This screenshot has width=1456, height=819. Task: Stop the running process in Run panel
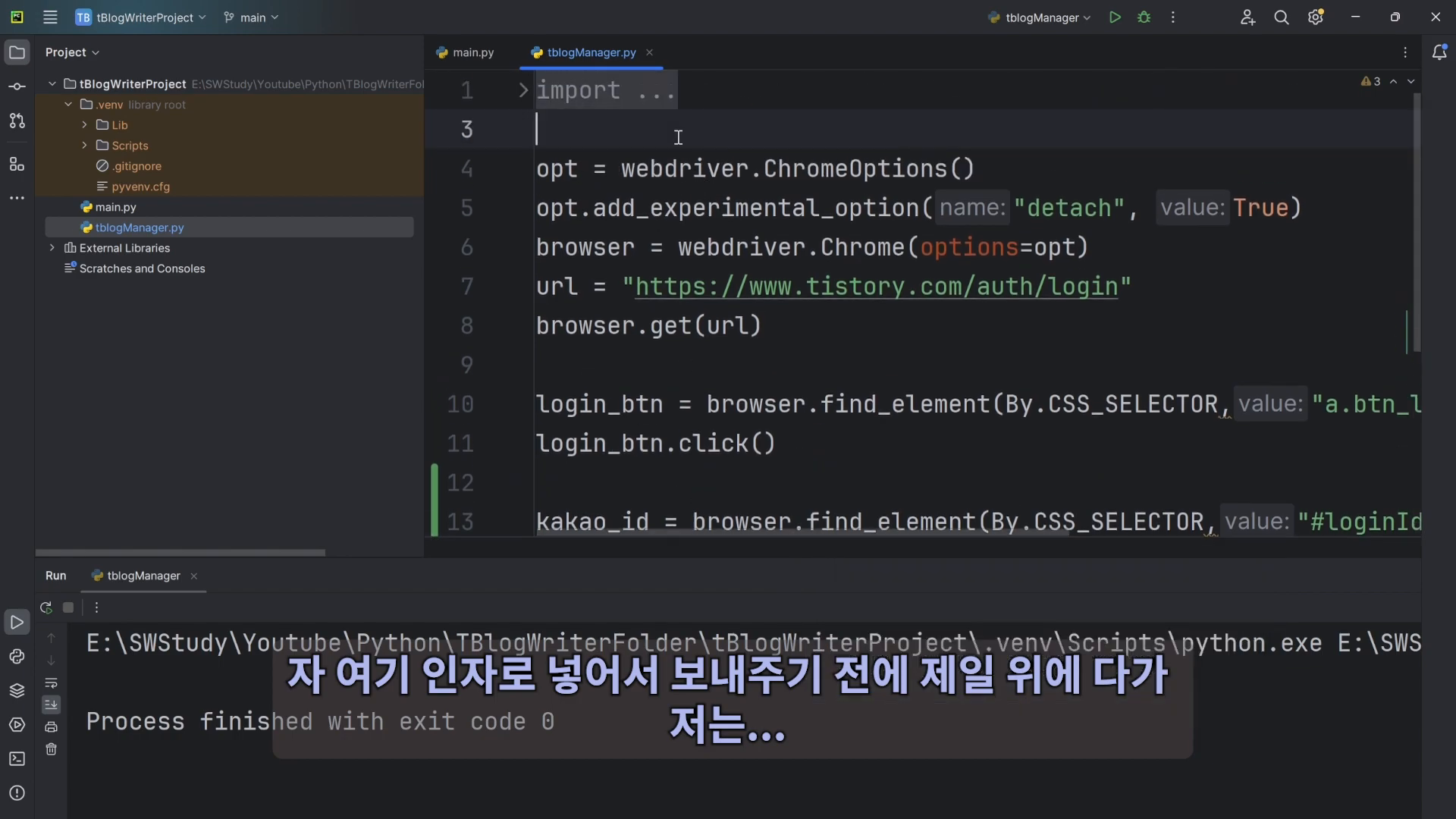tap(68, 607)
